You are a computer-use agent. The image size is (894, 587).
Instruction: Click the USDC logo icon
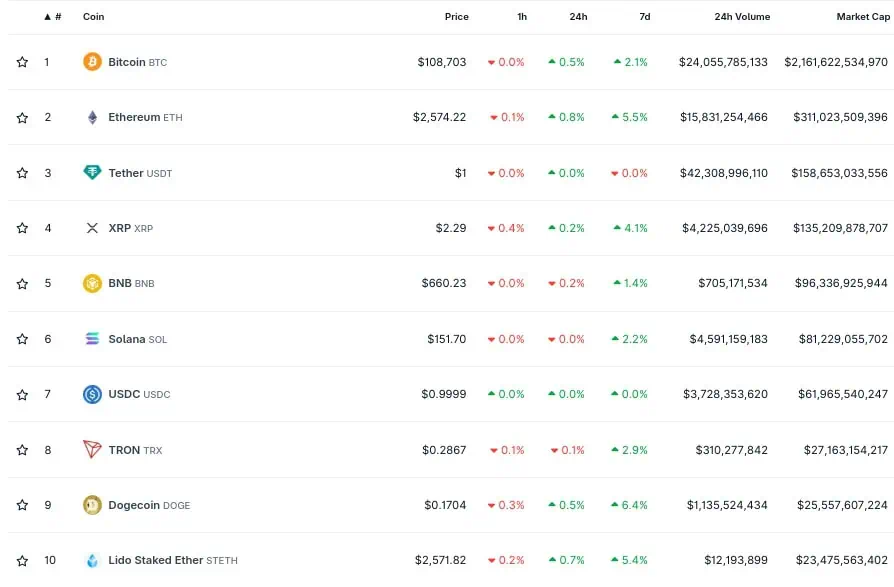[92, 394]
